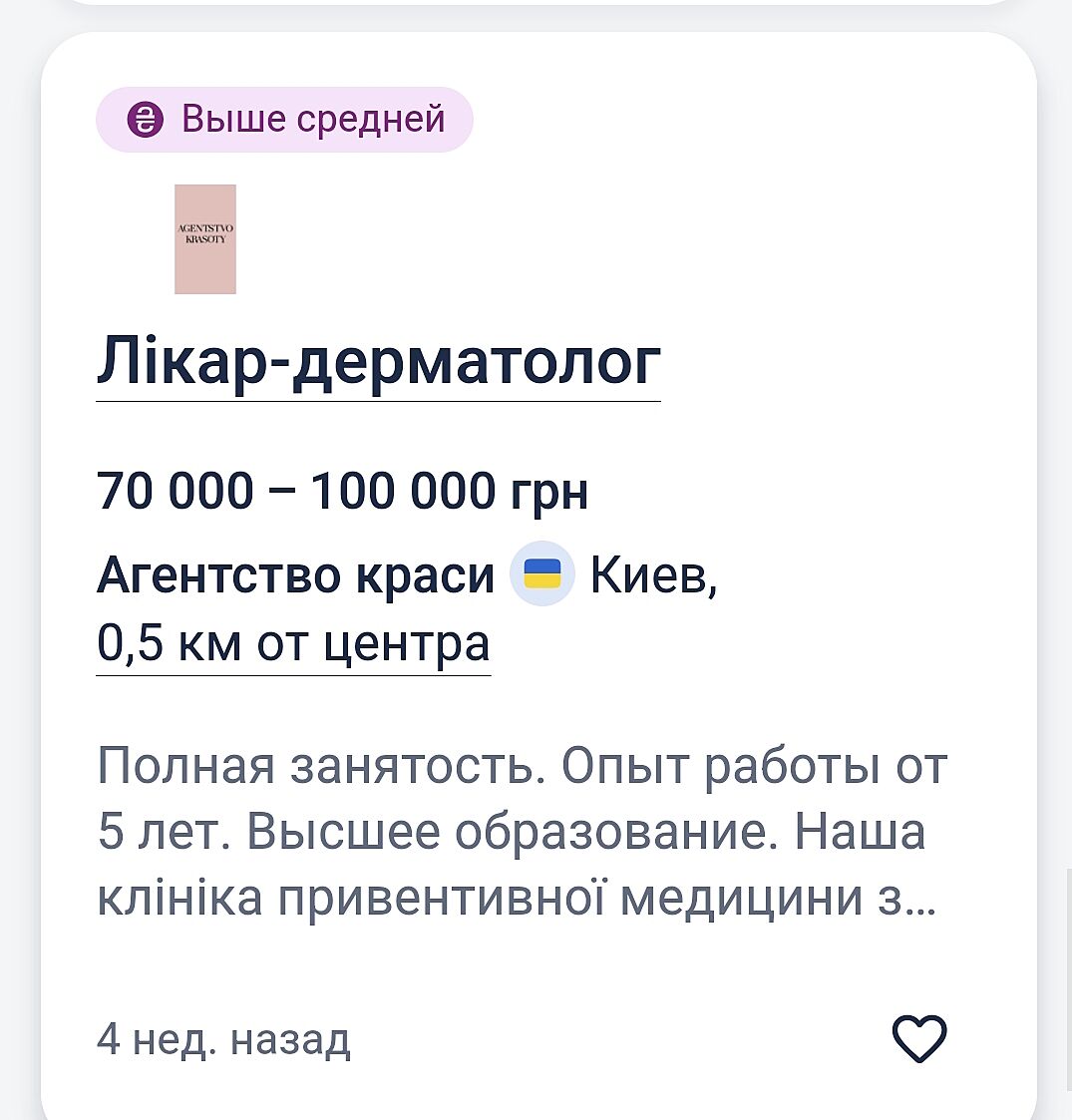Screen dimensions: 1072x1120
Task: Click the 70 000 – 100 000 грн salary
Action: pos(342,492)
